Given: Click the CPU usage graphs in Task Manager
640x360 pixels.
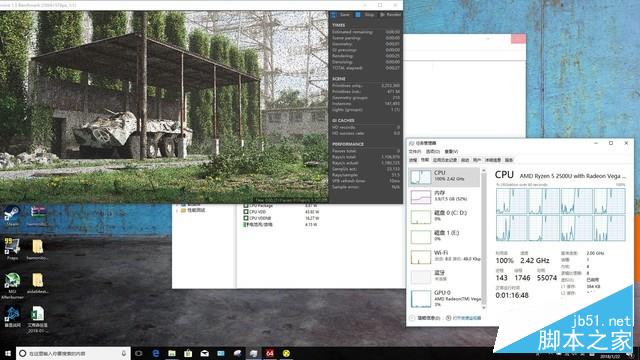Looking at the screenshot, I should click(560, 215).
